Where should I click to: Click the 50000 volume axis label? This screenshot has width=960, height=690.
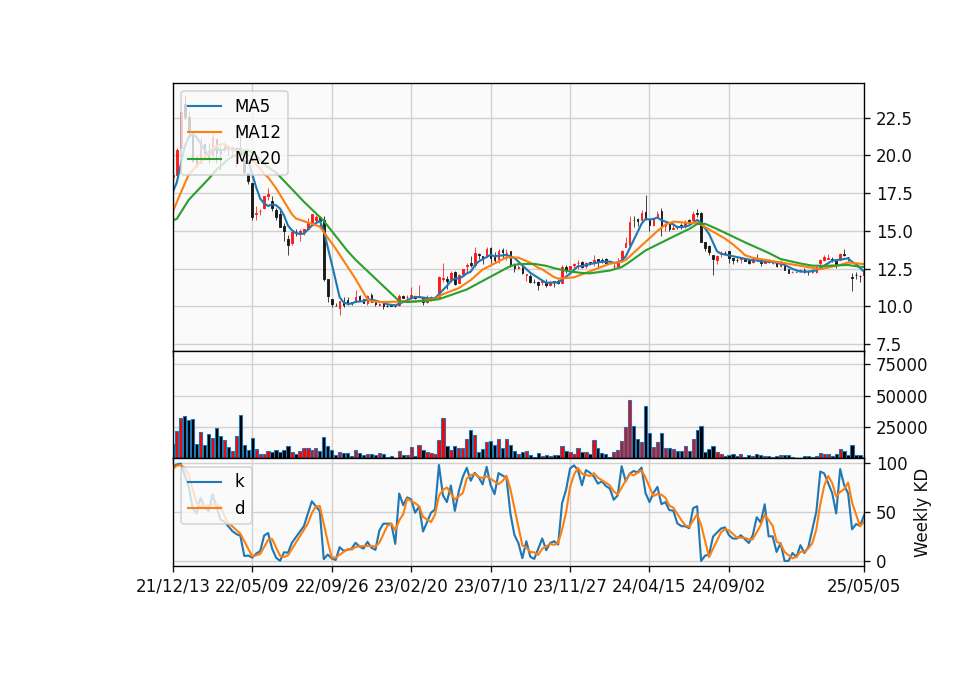coord(902,397)
